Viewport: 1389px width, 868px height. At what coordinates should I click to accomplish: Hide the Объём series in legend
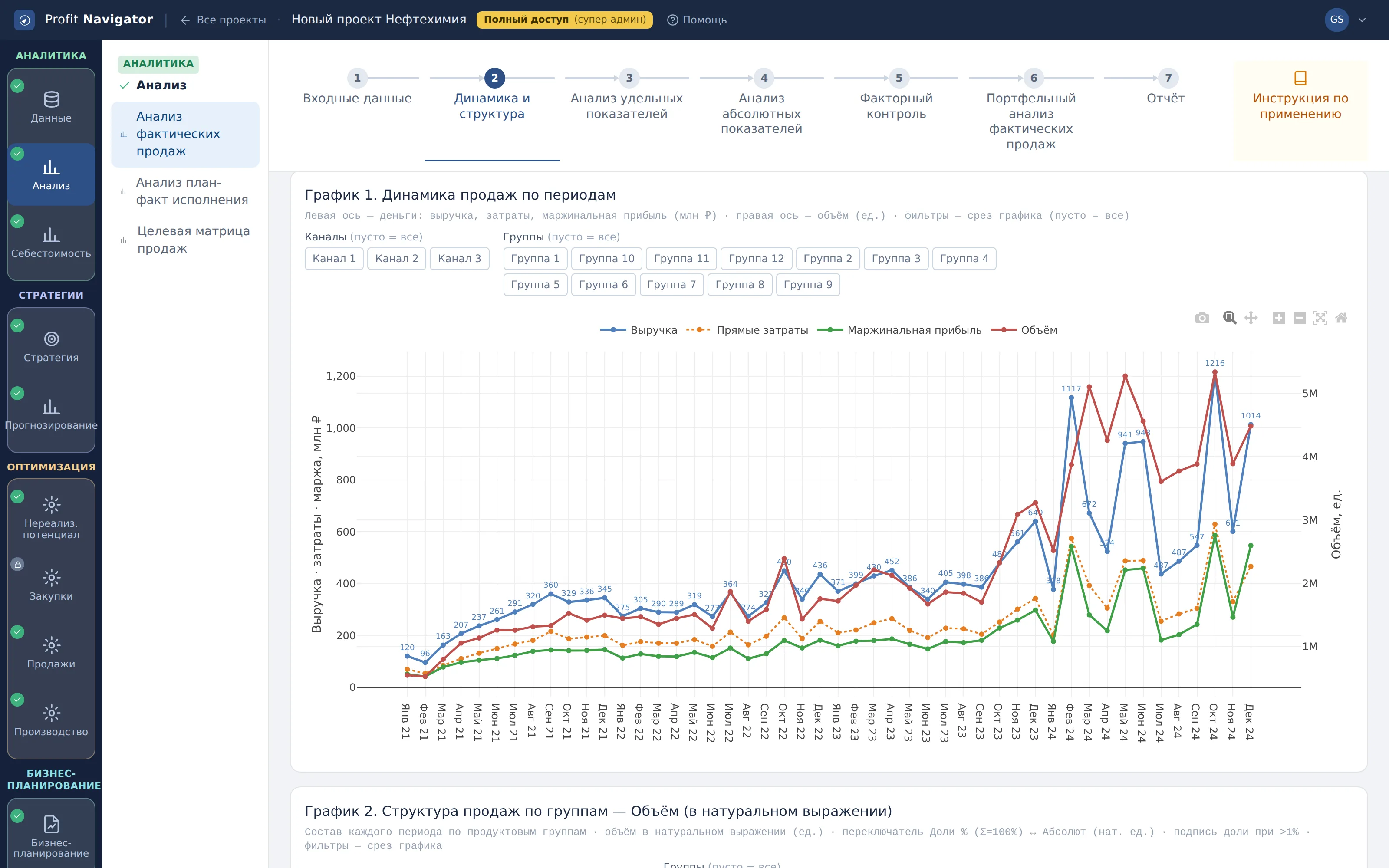(x=1024, y=330)
